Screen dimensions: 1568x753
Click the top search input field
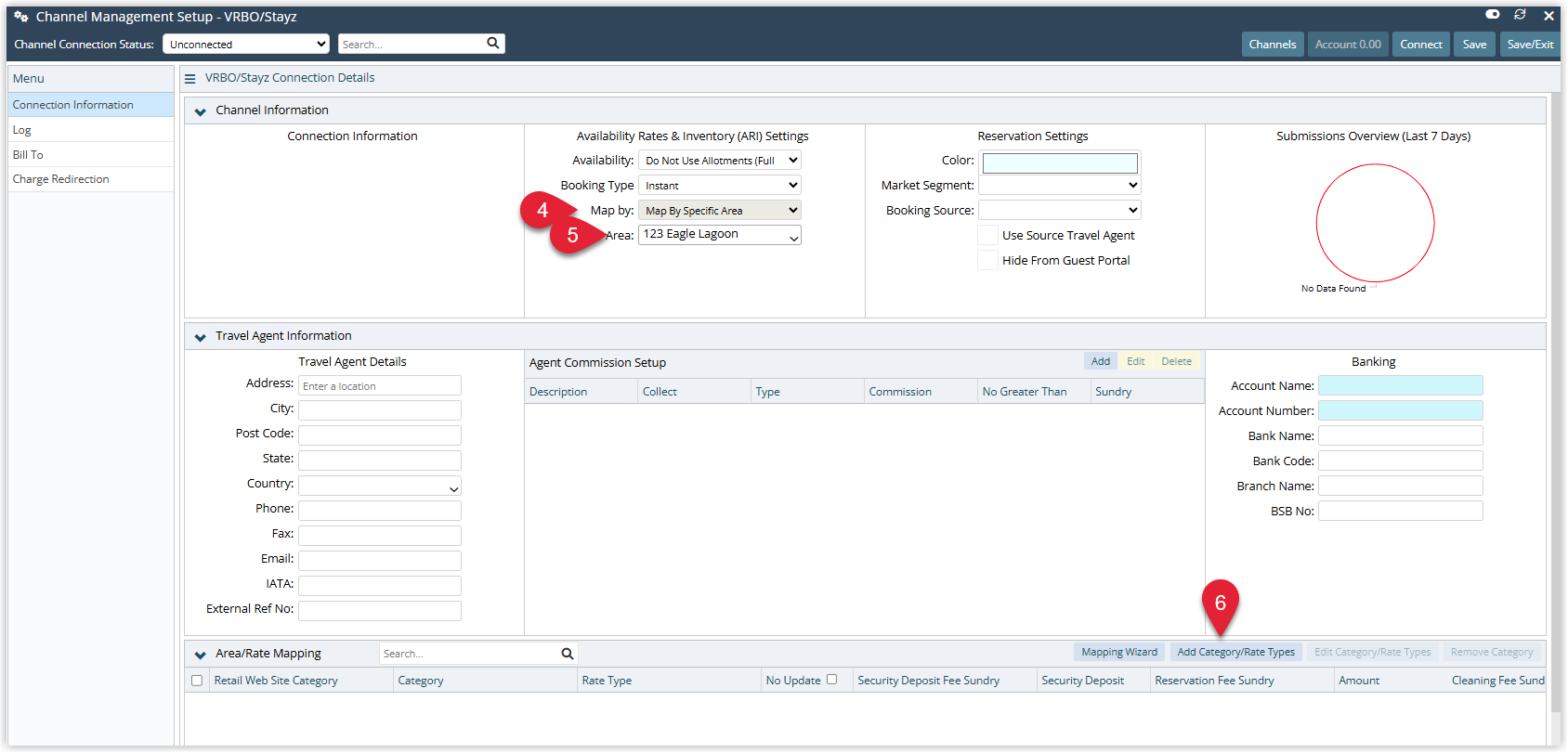412,44
